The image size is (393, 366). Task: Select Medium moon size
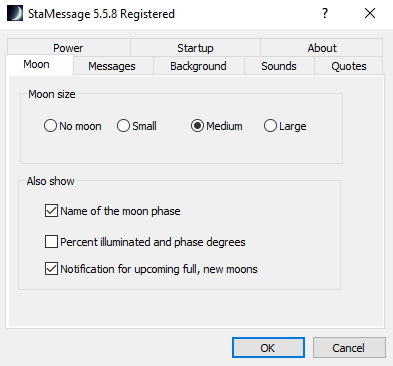pyautogui.click(x=217, y=126)
